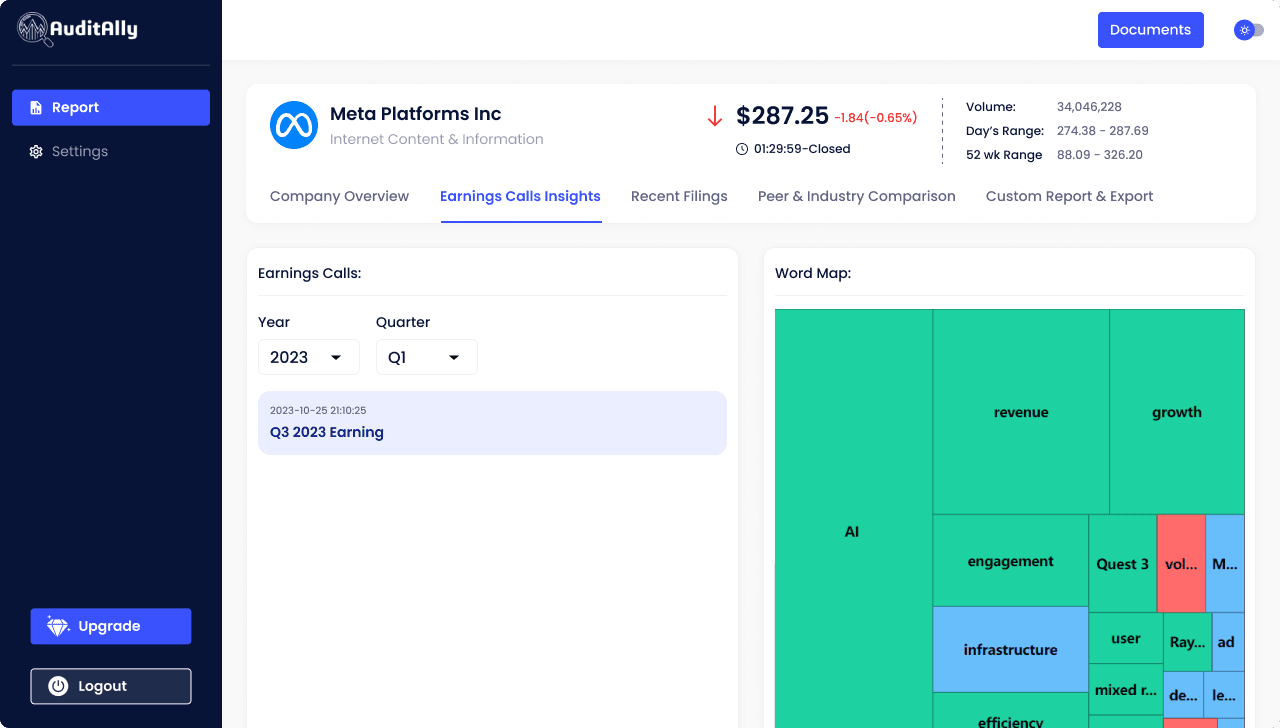Click the Ray... word map tile
1280x728 pixels.
pos(1187,642)
